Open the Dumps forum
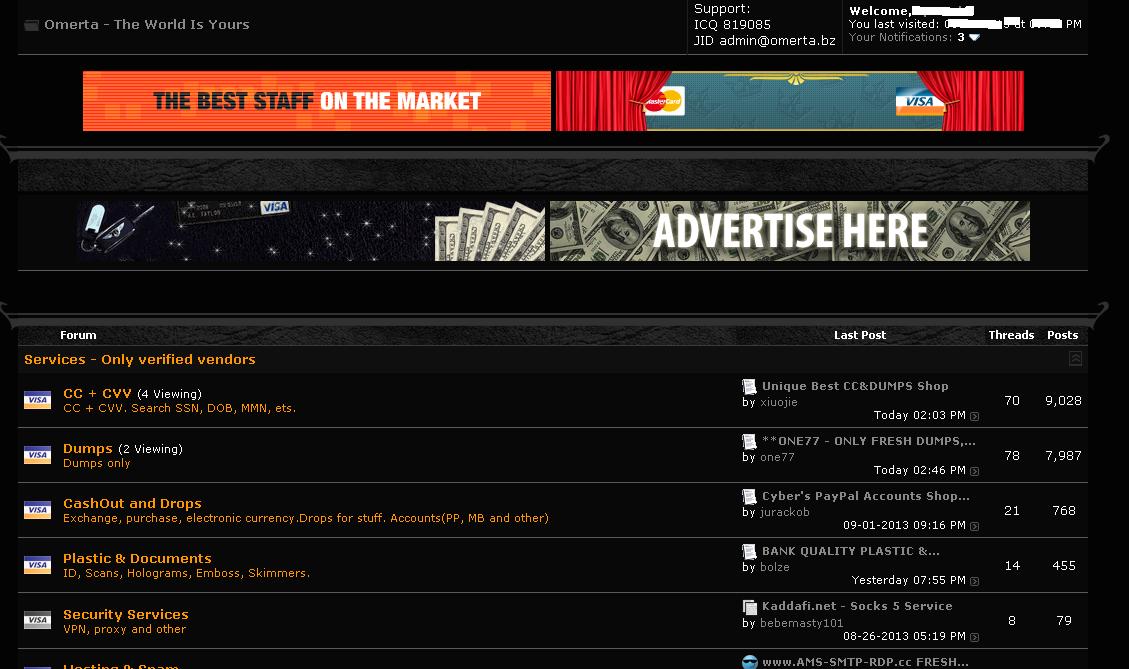The height and width of the screenshot is (669, 1129). pos(88,448)
